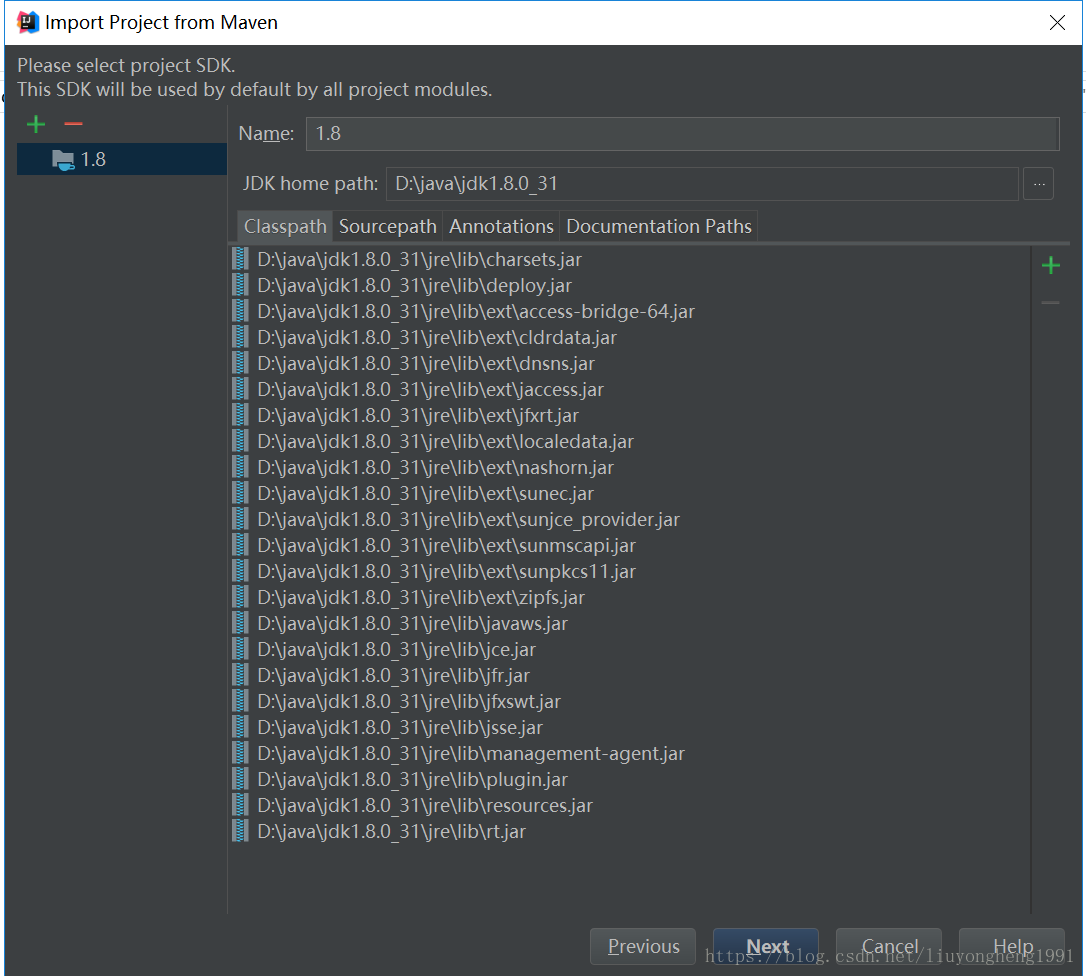Viewport: 1086px width, 976px height.
Task: Click the Previous button
Action: [x=643, y=946]
